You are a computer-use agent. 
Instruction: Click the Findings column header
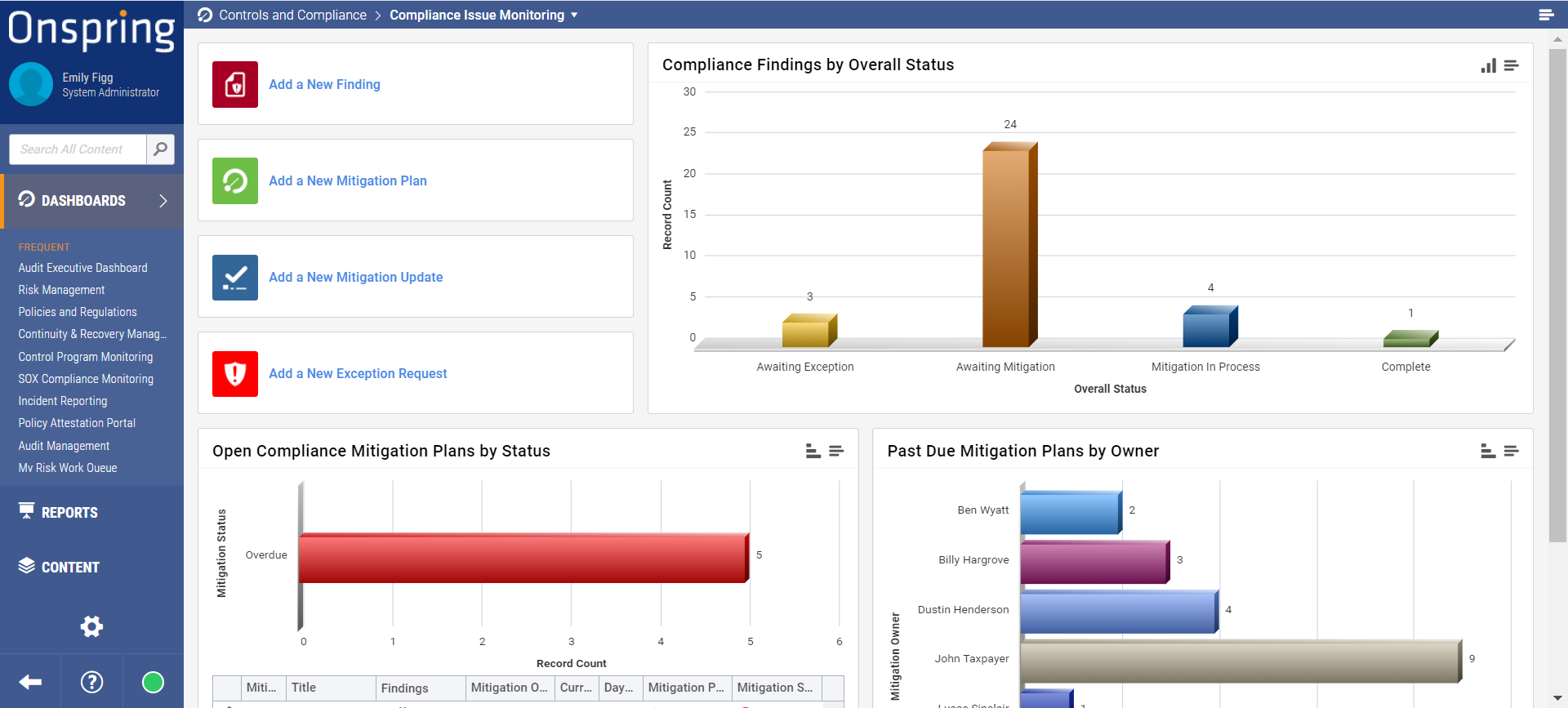421,688
